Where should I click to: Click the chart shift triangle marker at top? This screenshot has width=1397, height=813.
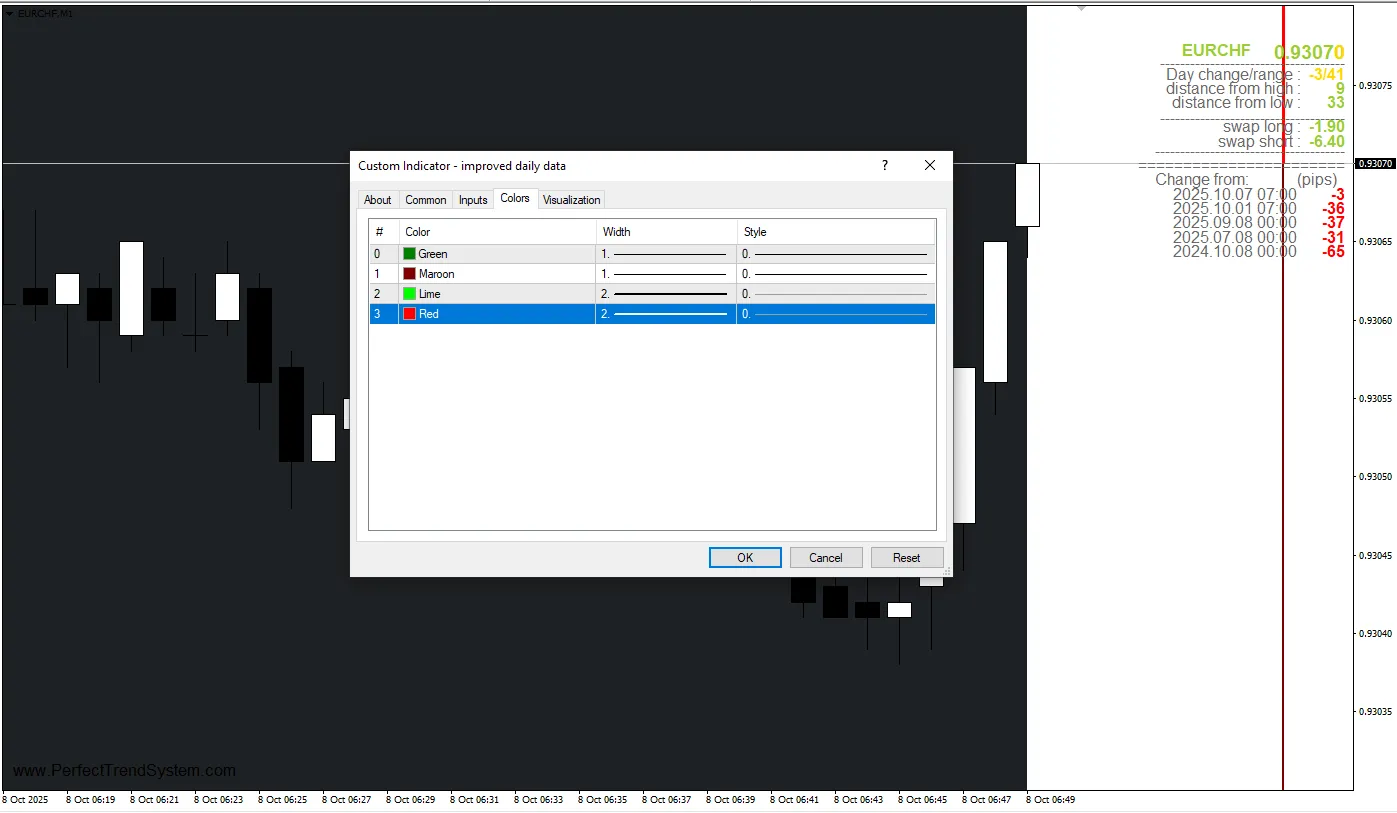click(x=1080, y=8)
